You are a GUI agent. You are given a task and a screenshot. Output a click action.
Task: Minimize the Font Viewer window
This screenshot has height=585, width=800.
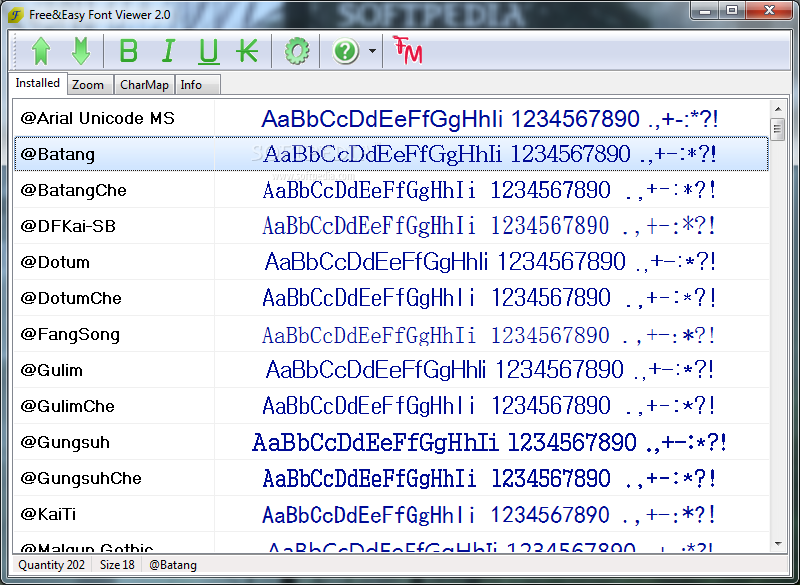tap(706, 11)
